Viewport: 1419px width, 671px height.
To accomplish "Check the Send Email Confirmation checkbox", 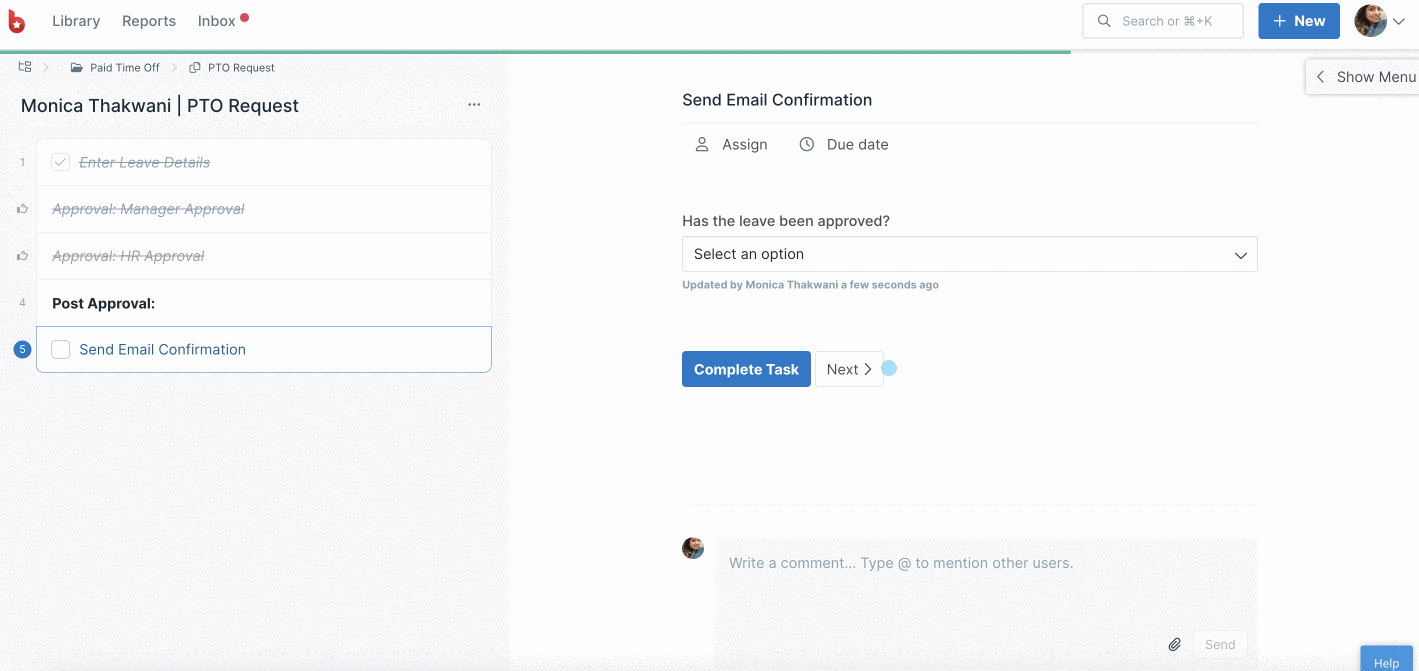I will (x=61, y=349).
